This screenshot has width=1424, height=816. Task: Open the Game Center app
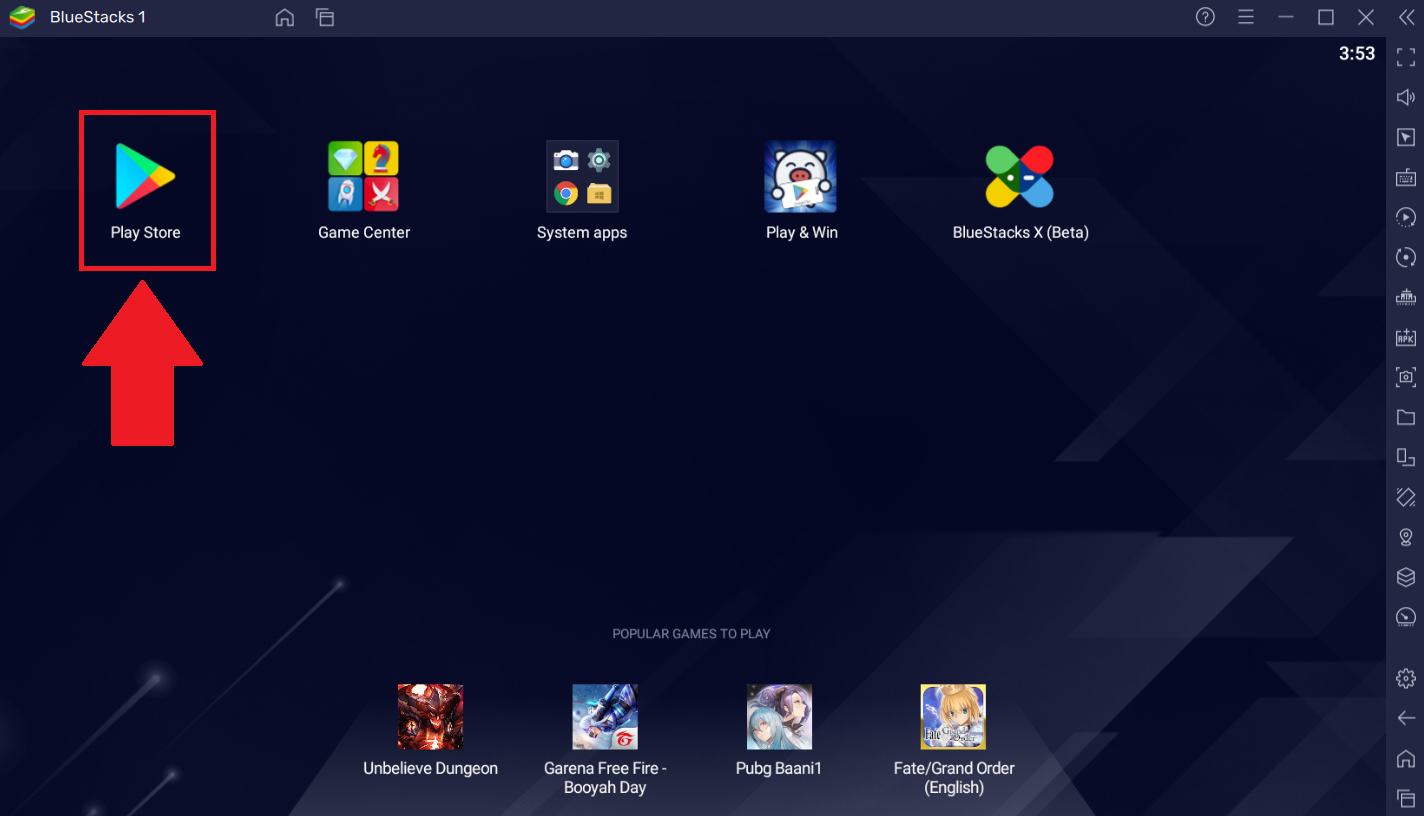364,190
